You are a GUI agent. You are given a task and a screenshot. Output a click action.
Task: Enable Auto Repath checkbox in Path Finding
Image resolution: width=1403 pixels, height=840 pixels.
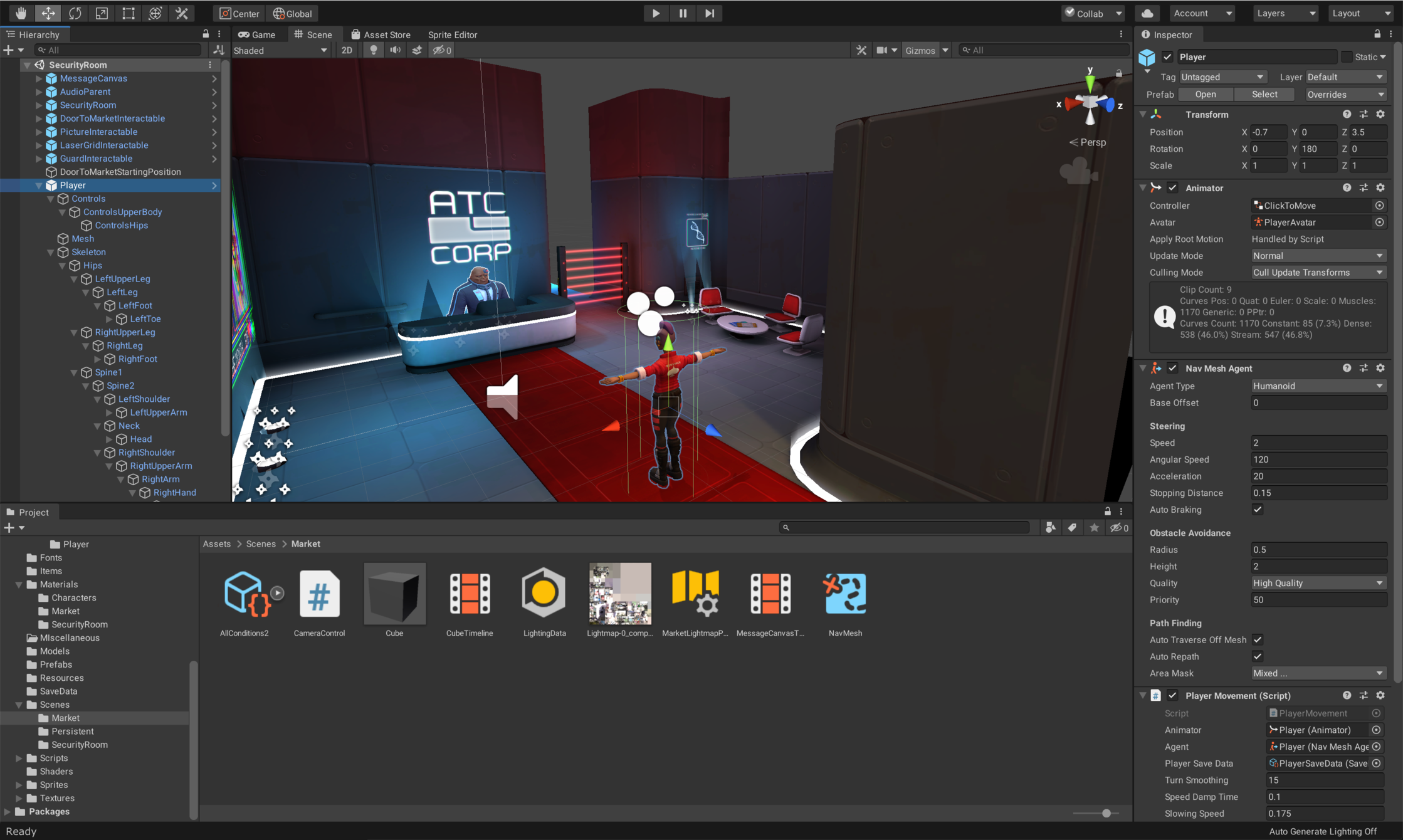point(1257,656)
